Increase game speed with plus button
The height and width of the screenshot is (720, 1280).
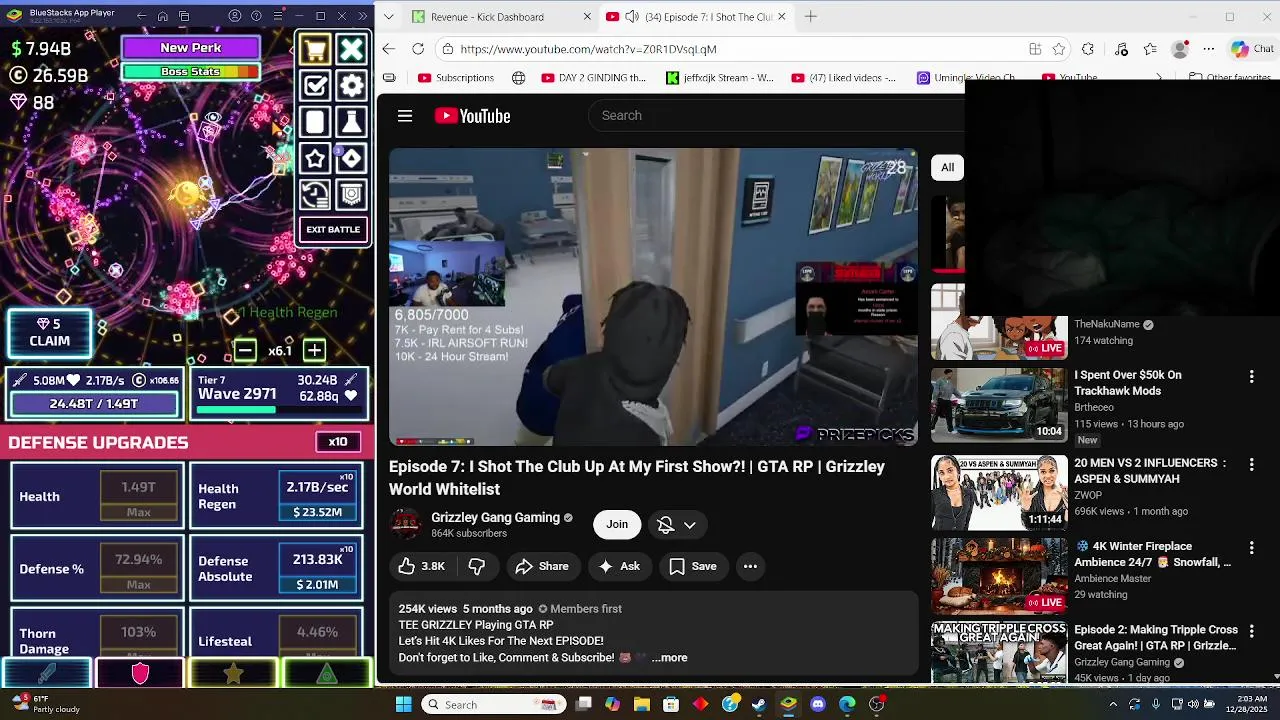point(314,350)
